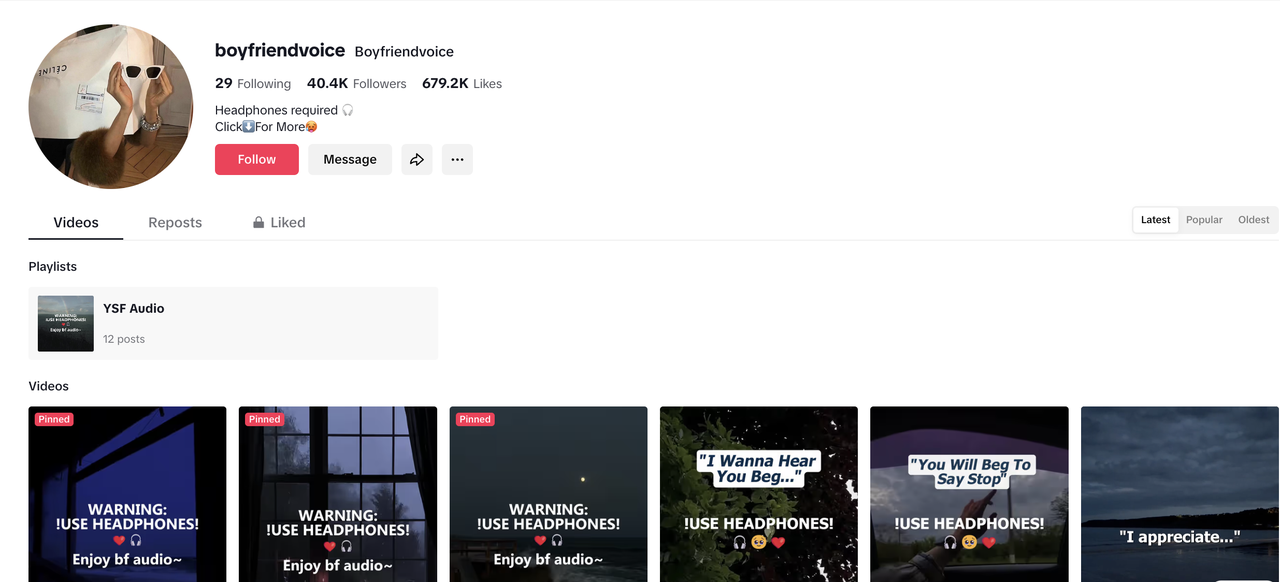Open the YSF Audio playlist

click(x=233, y=323)
